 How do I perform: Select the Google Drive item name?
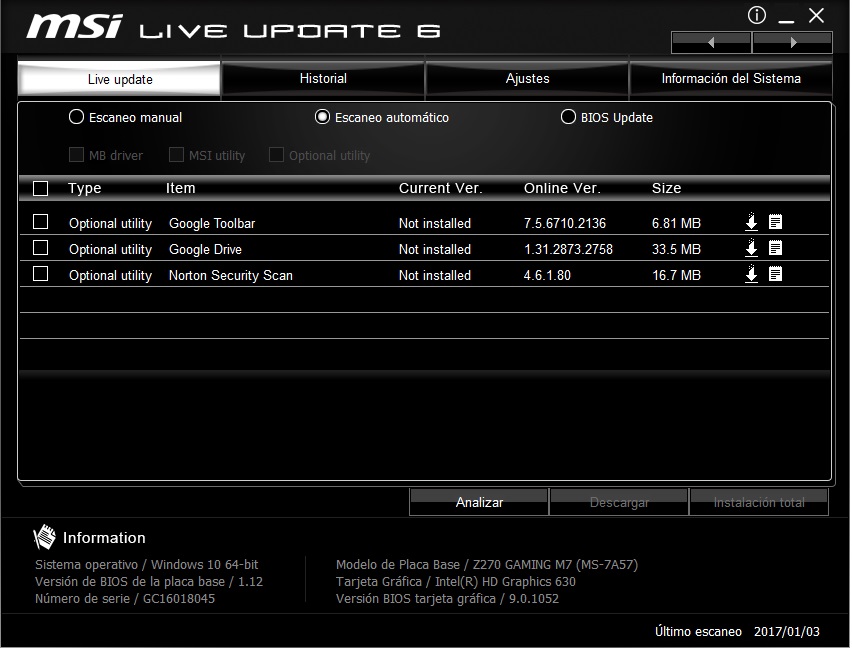[205, 249]
